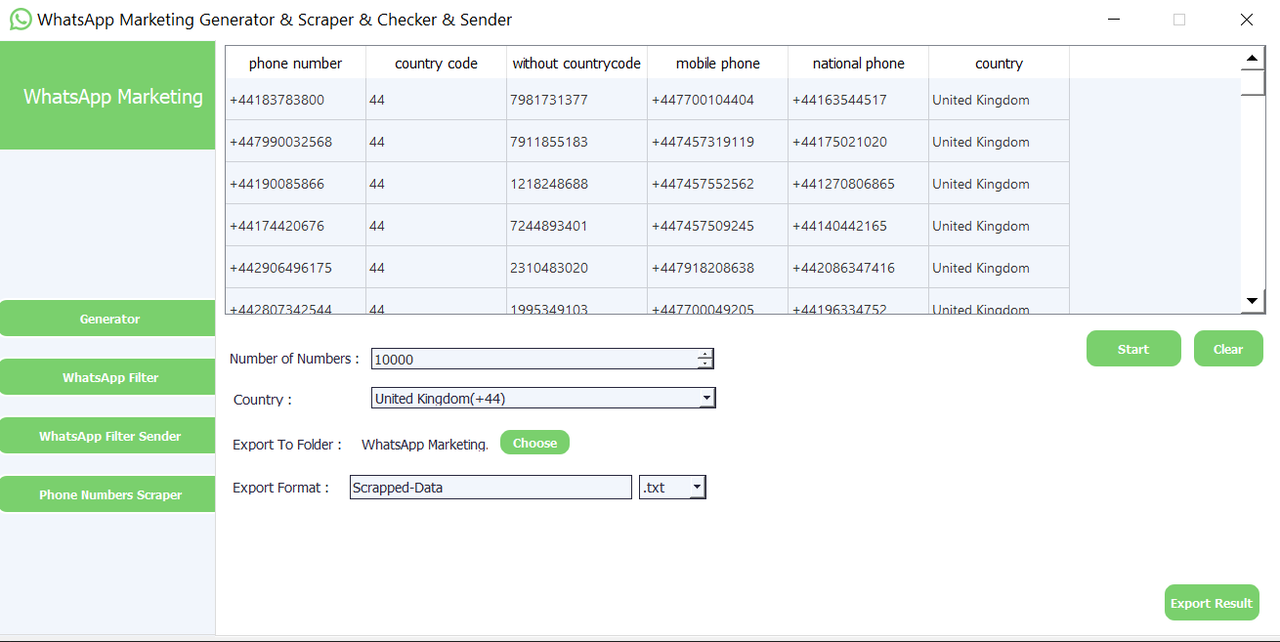
Task: Export the result to file
Action: pyautogui.click(x=1211, y=603)
